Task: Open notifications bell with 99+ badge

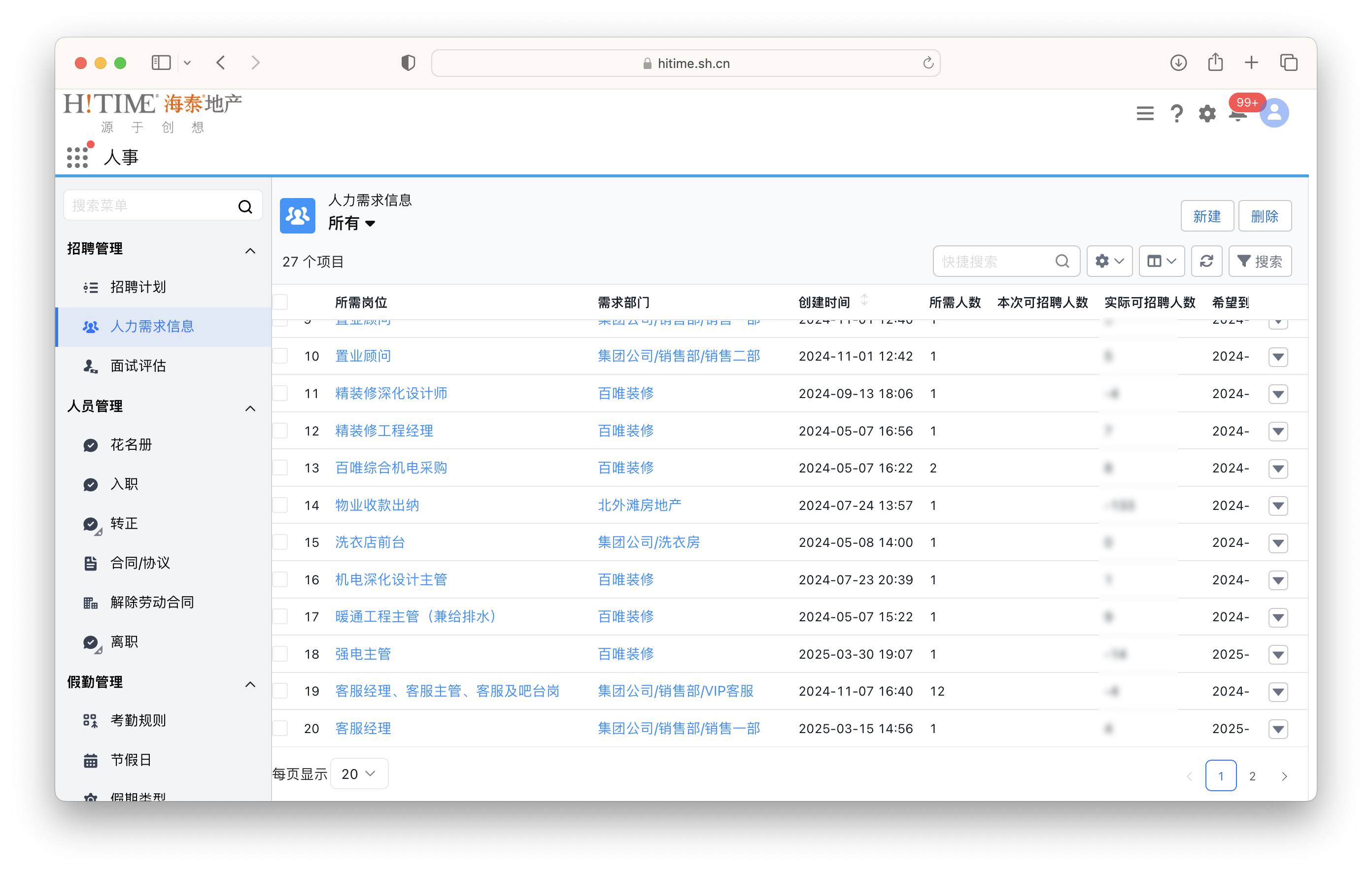Action: pos(1238,114)
